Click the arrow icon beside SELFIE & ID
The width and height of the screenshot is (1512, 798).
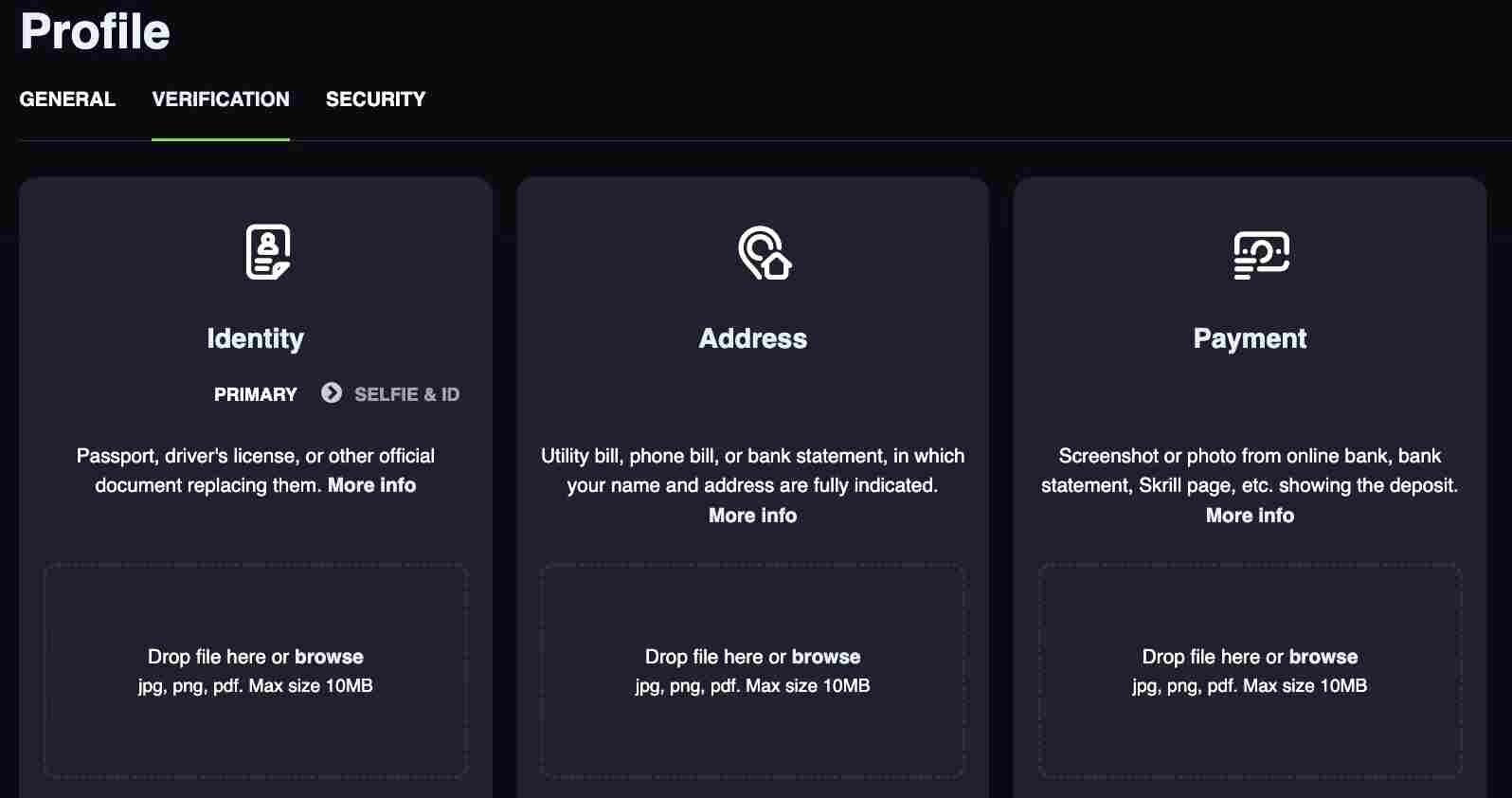pos(332,393)
